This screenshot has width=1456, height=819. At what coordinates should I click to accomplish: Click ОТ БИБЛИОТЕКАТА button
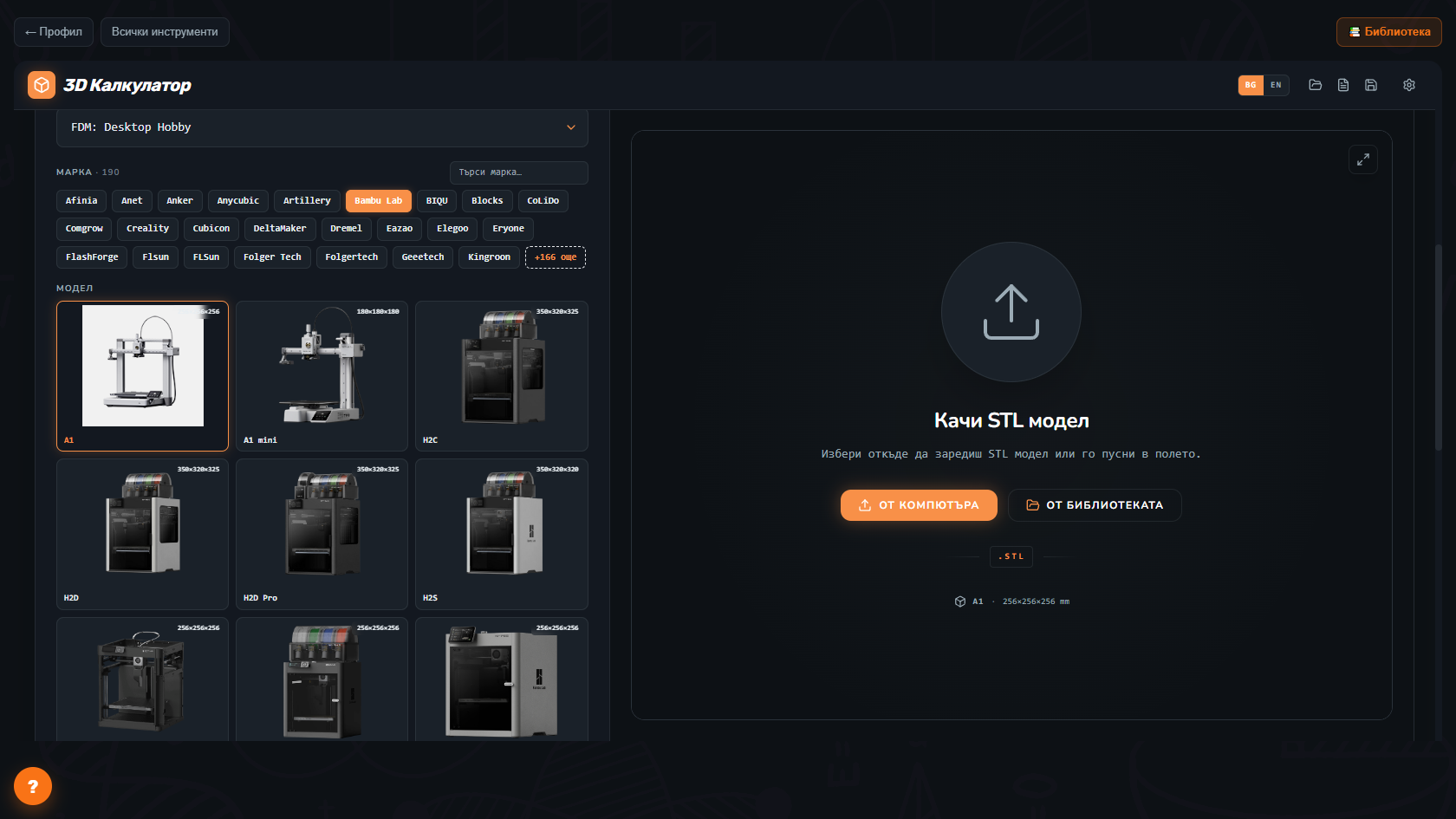(1095, 505)
